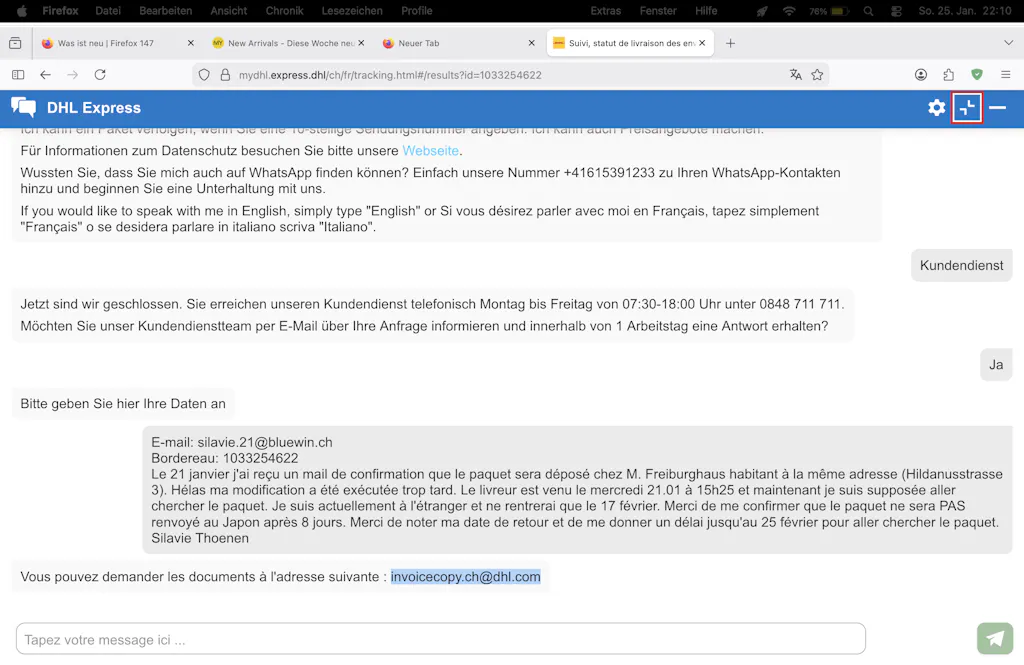1024x665 pixels.
Task: Open the extensions puzzle icon
Action: 949,75
